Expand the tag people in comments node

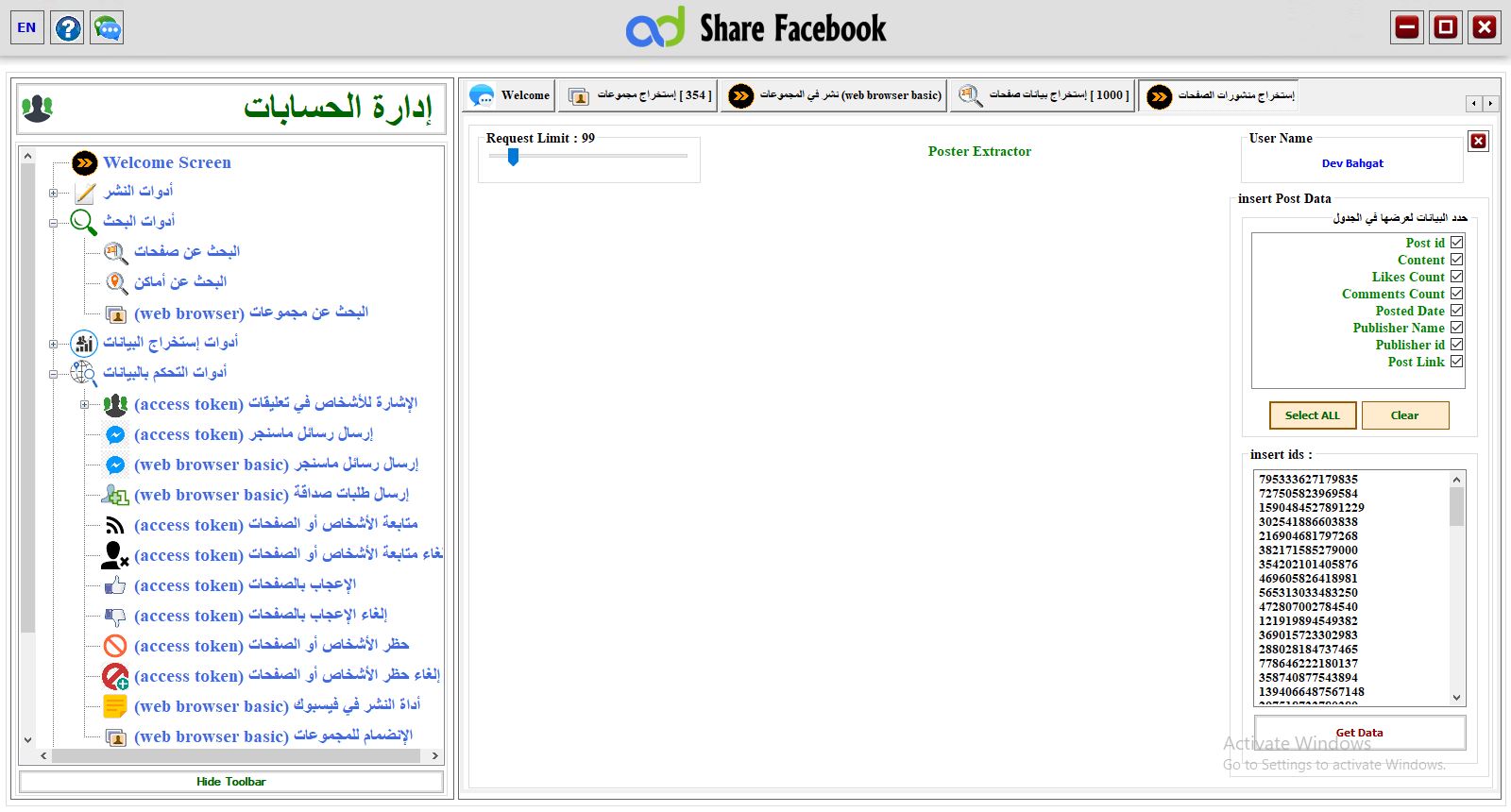tap(84, 404)
